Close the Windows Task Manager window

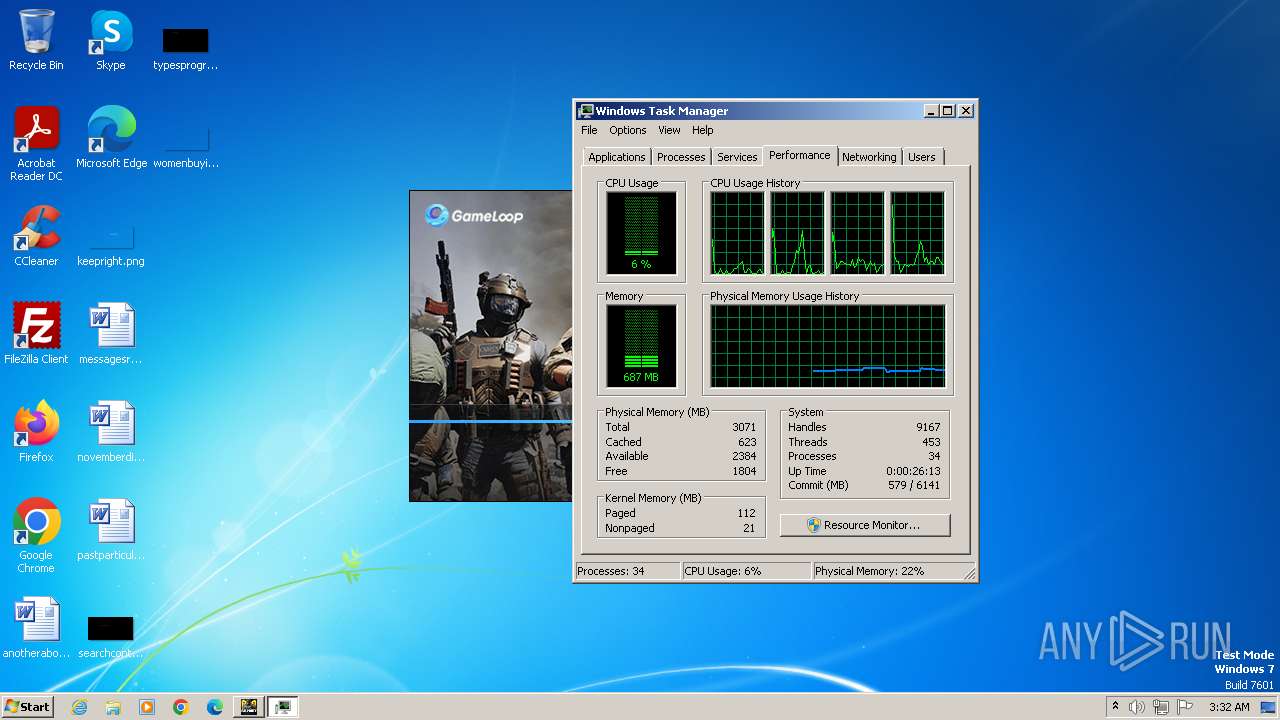click(966, 111)
